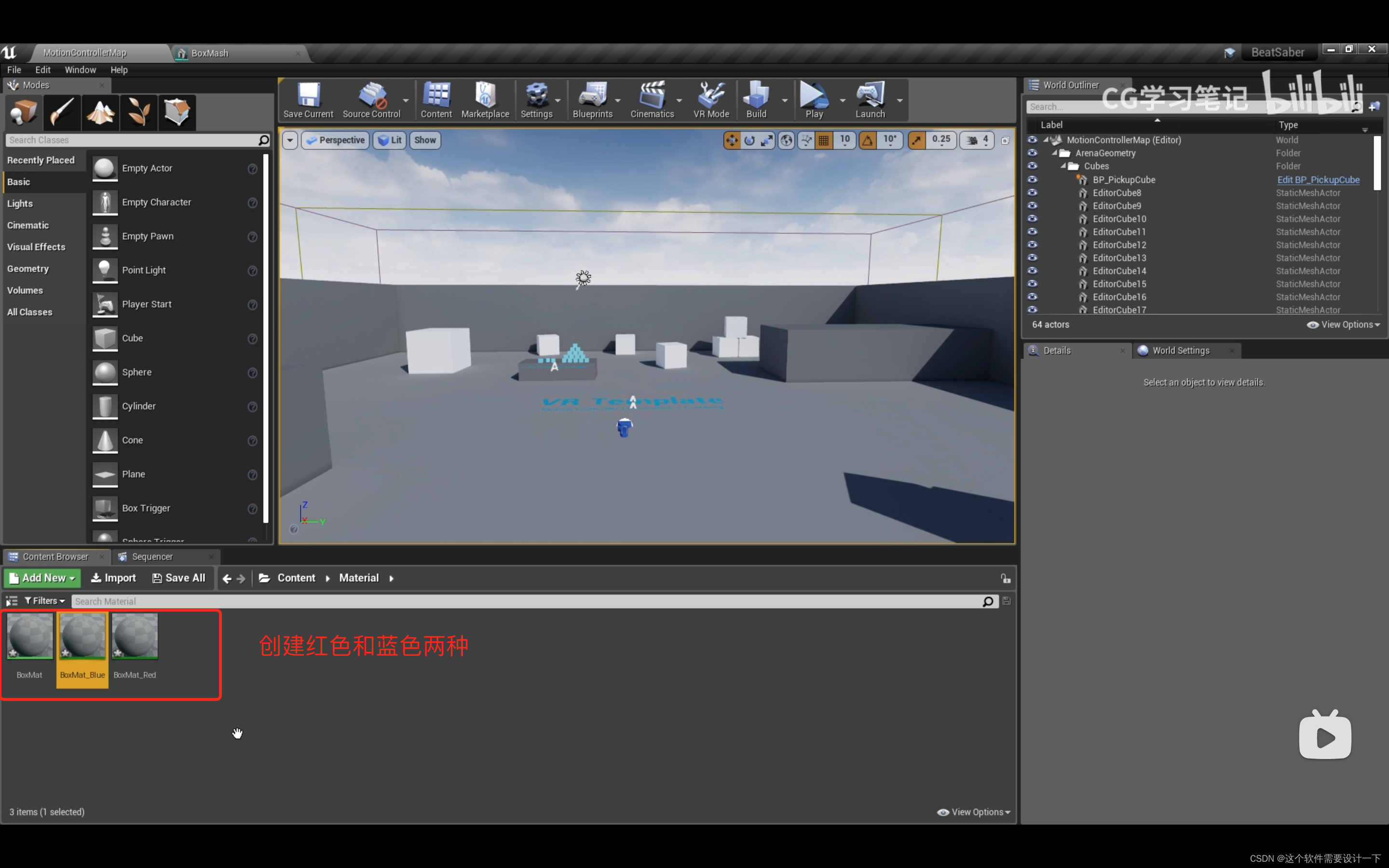Click the Launch toolbar icon
The width and height of the screenshot is (1389, 868).
pos(867,99)
